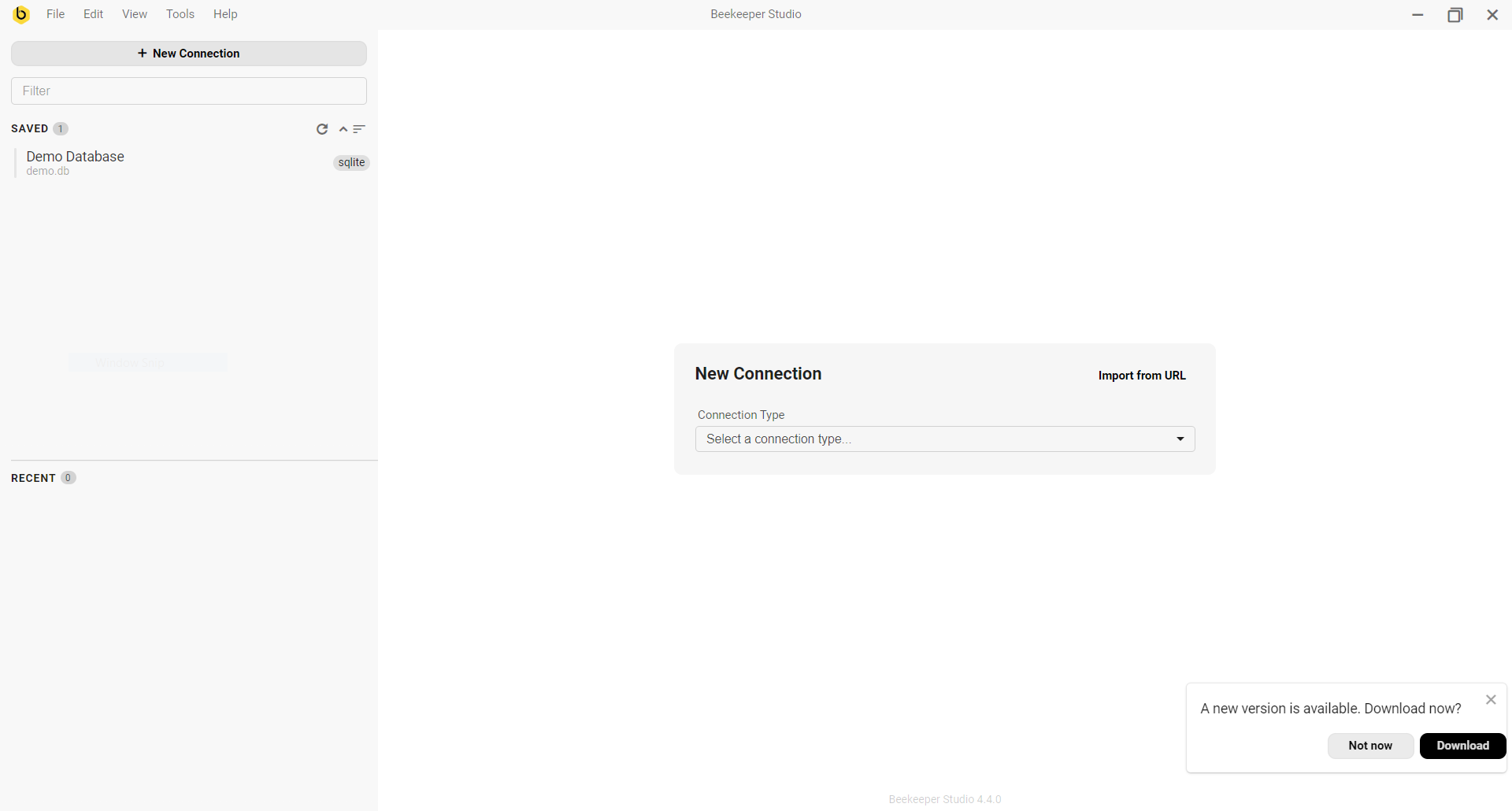Screen dimensions: 1512x811
Task: Open the Help menu
Action: point(225,14)
